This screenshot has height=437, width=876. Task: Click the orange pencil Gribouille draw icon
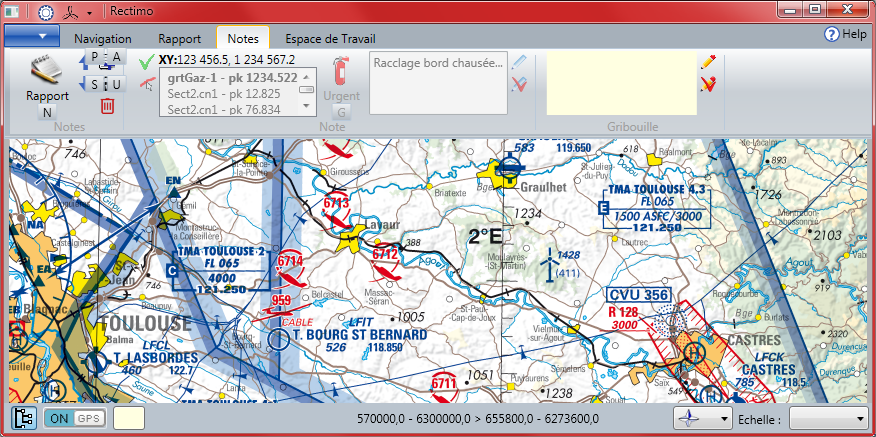708,61
